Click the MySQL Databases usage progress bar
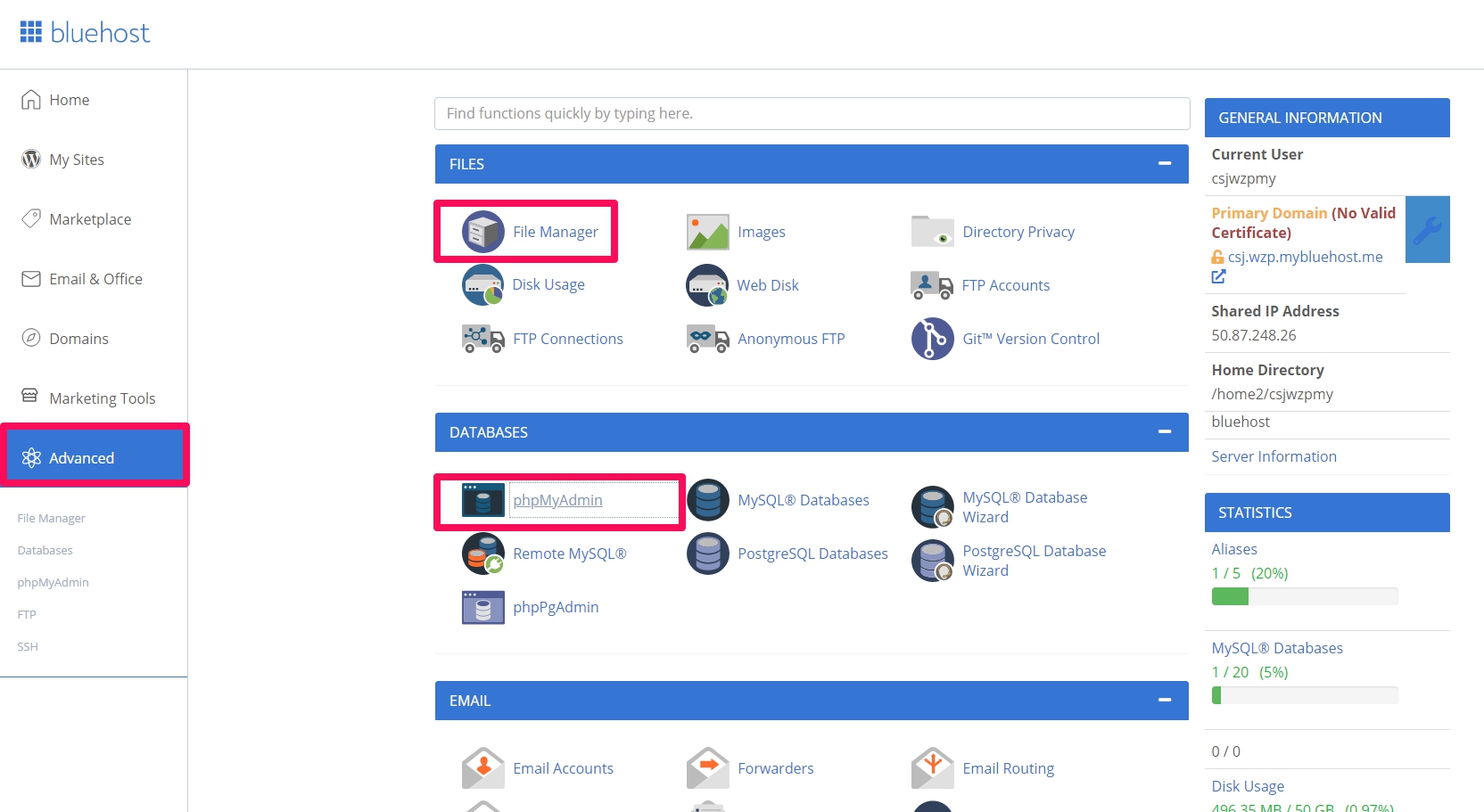The height and width of the screenshot is (812, 1484). click(1305, 695)
